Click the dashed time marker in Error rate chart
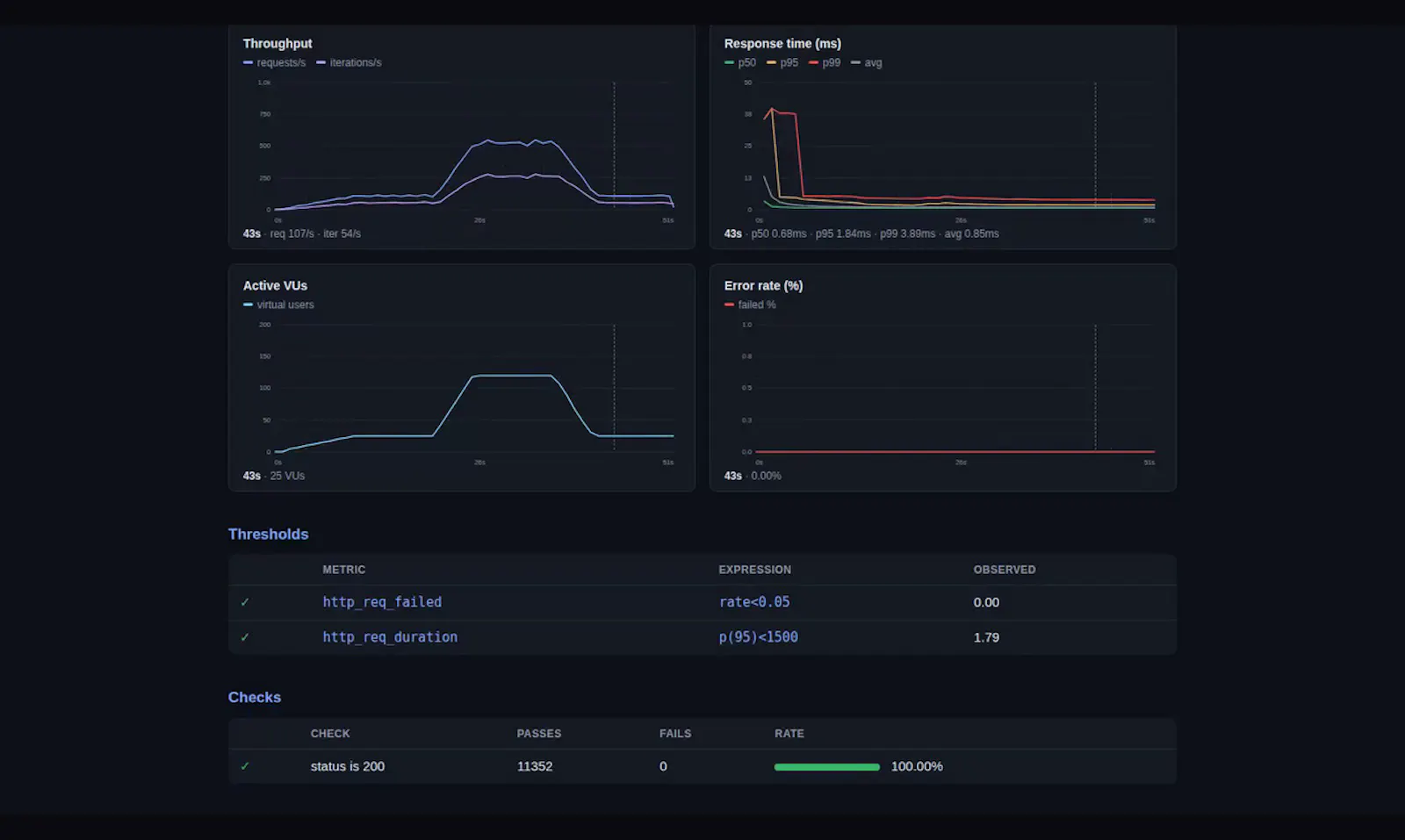This screenshot has width=1405, height=840. click(1095, 388)
